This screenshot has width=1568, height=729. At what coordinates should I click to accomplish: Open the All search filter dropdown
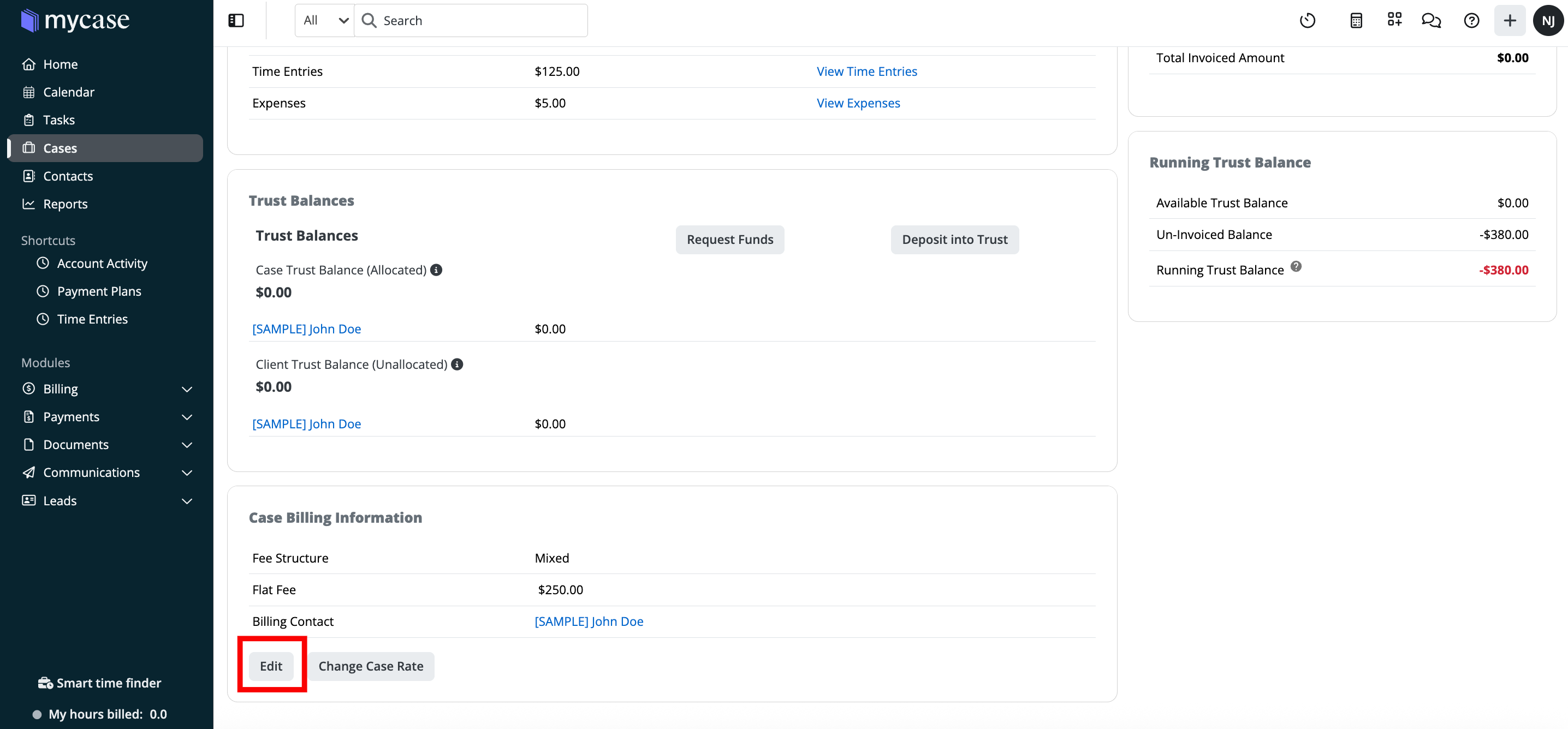(x=325, y=21)
